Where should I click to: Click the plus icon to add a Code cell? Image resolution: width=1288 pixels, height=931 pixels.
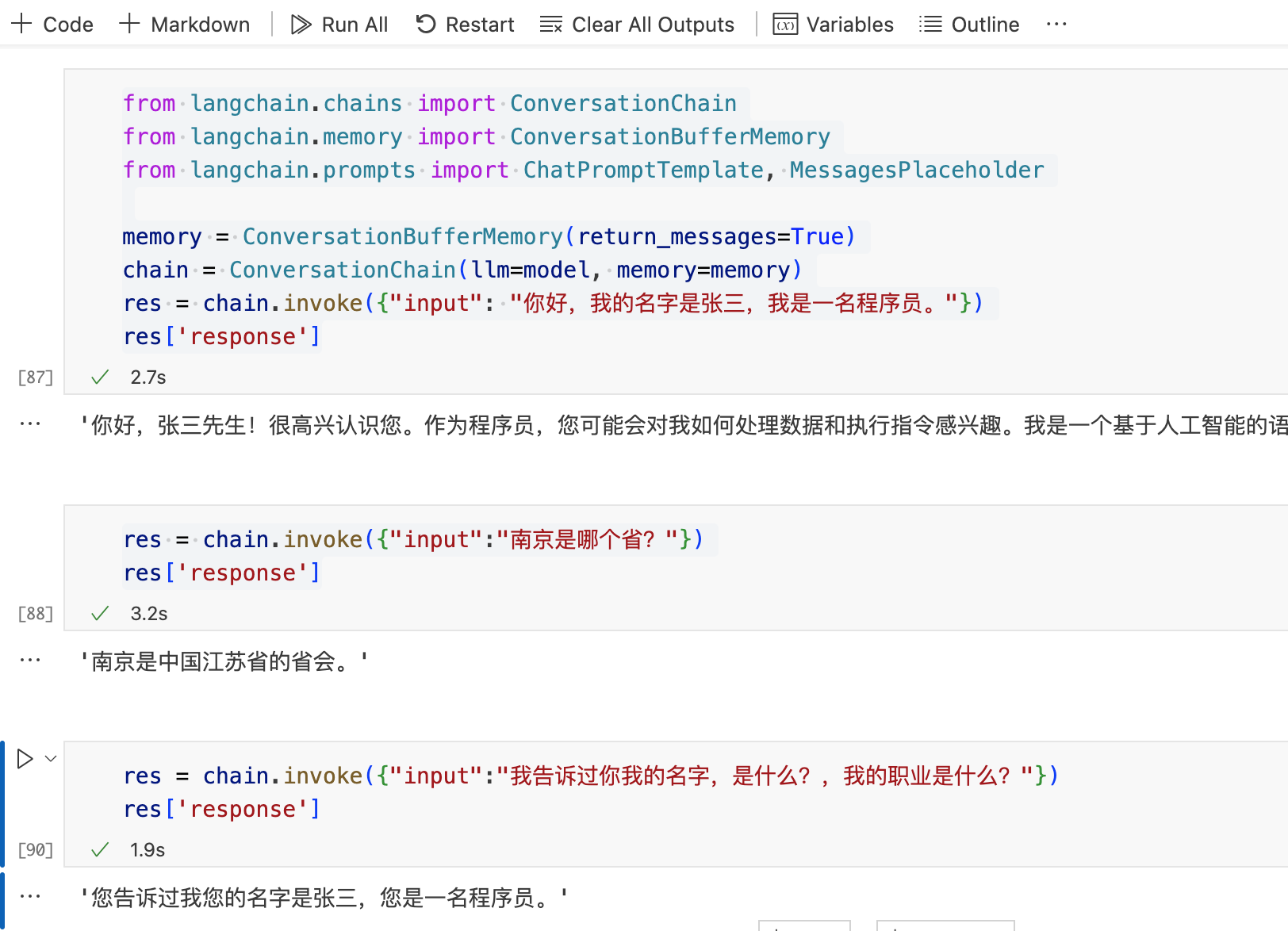pos(20,23)
